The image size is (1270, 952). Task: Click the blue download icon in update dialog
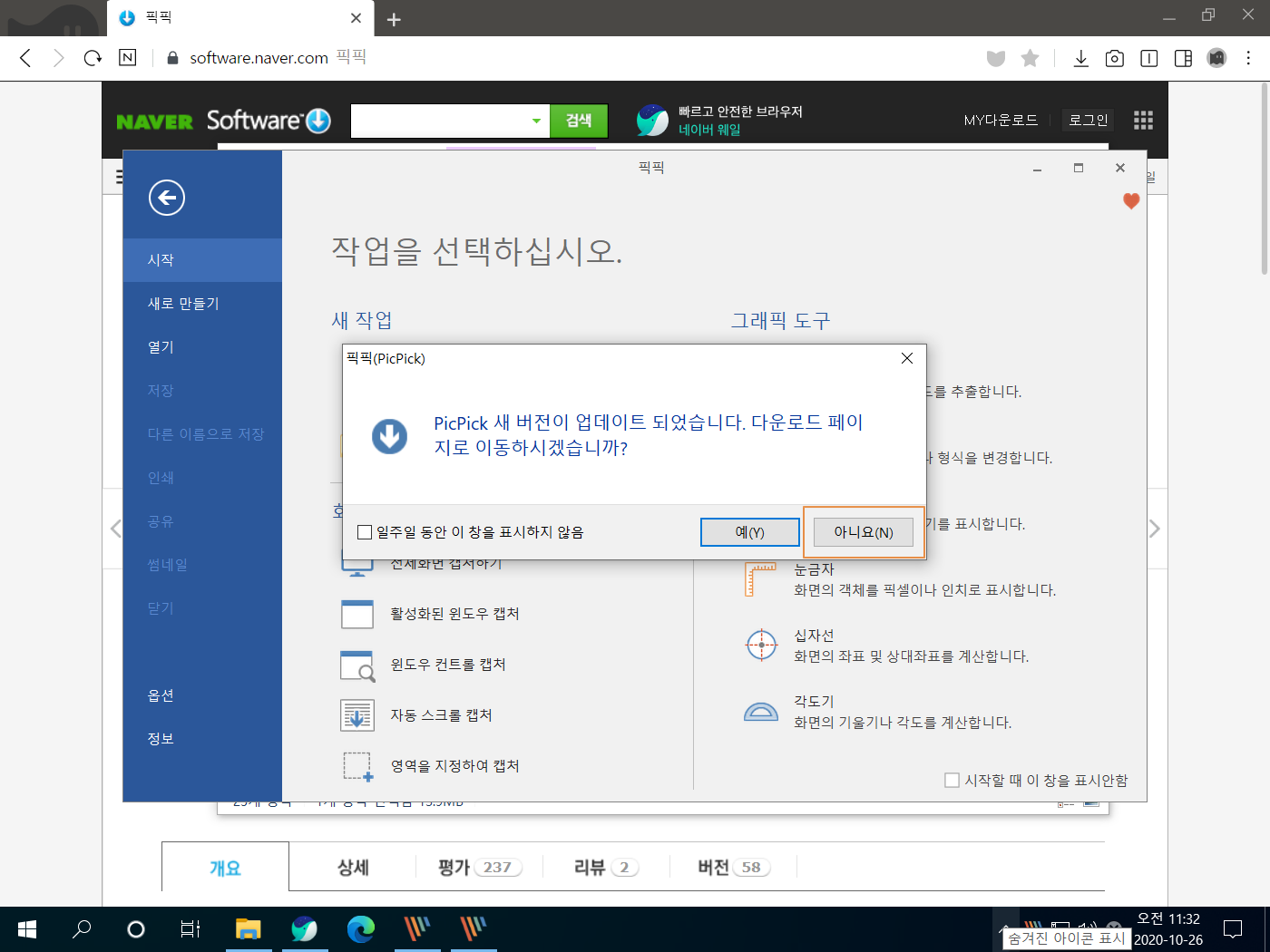tap(390, 436)
